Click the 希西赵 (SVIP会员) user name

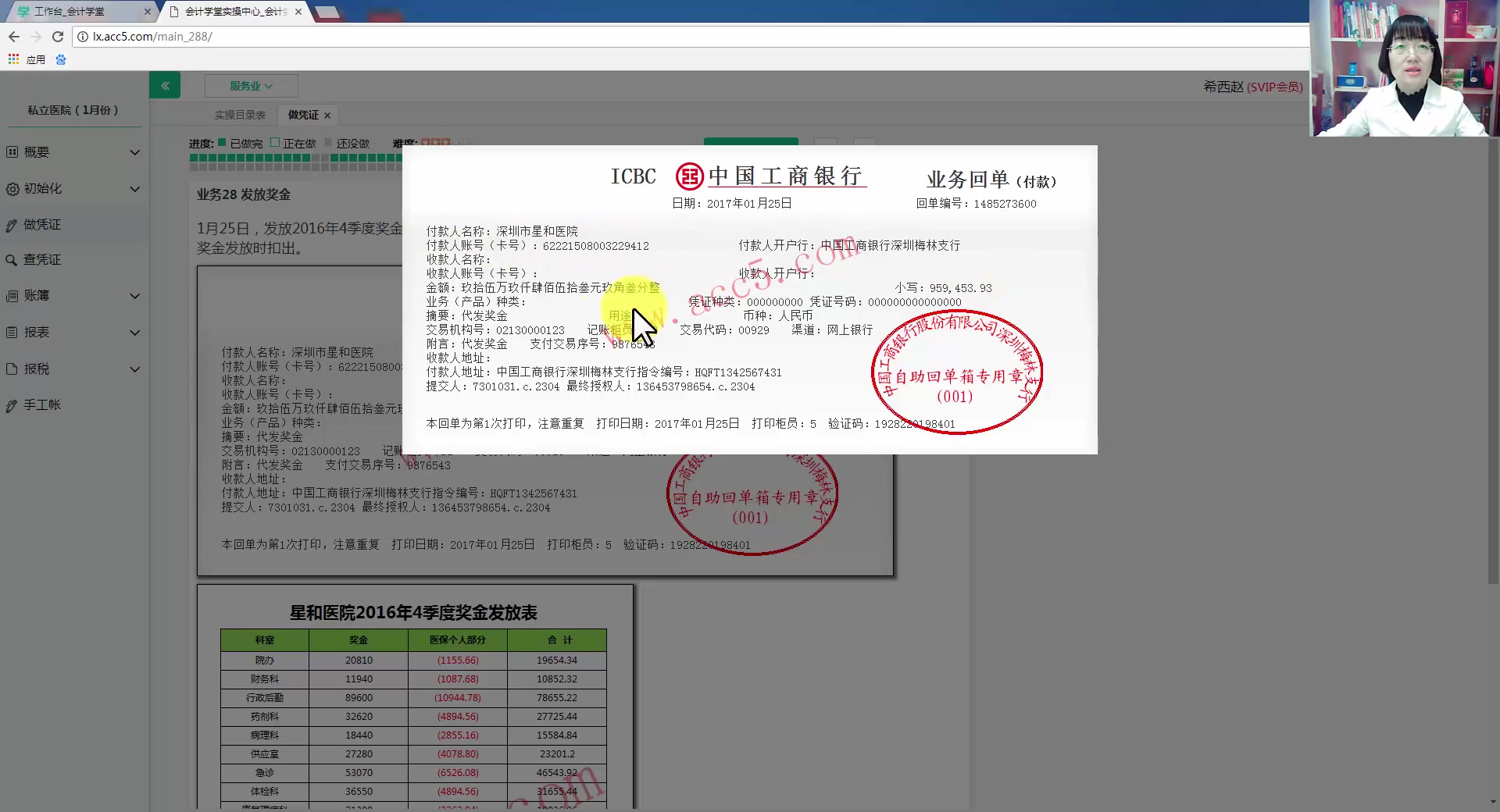click(1252, 87)
